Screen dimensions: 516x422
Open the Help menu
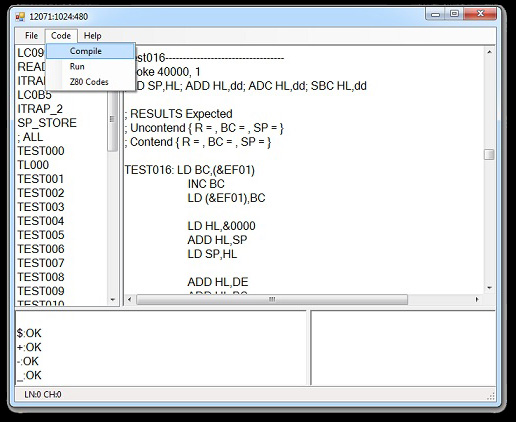[92, 36]
